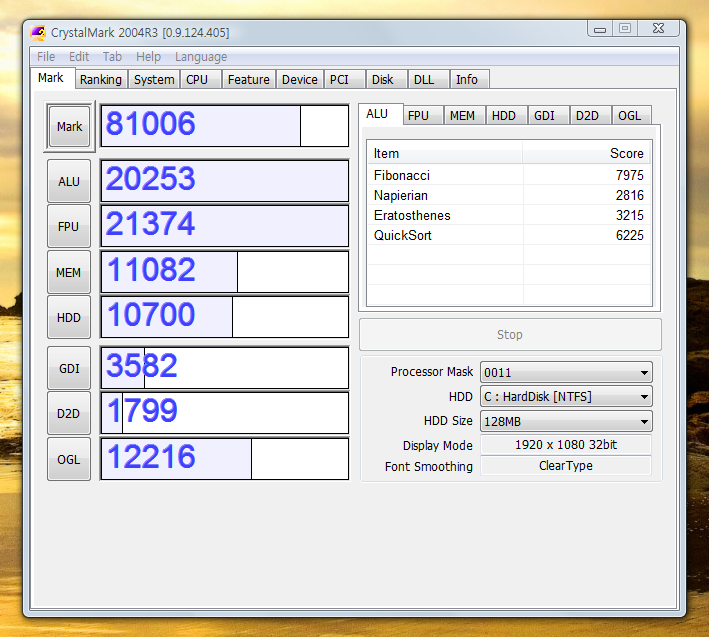The width and height of the screenshot is (709, 637).
Task: Click the total Mark score bar 81006
Action: (225, 126)
